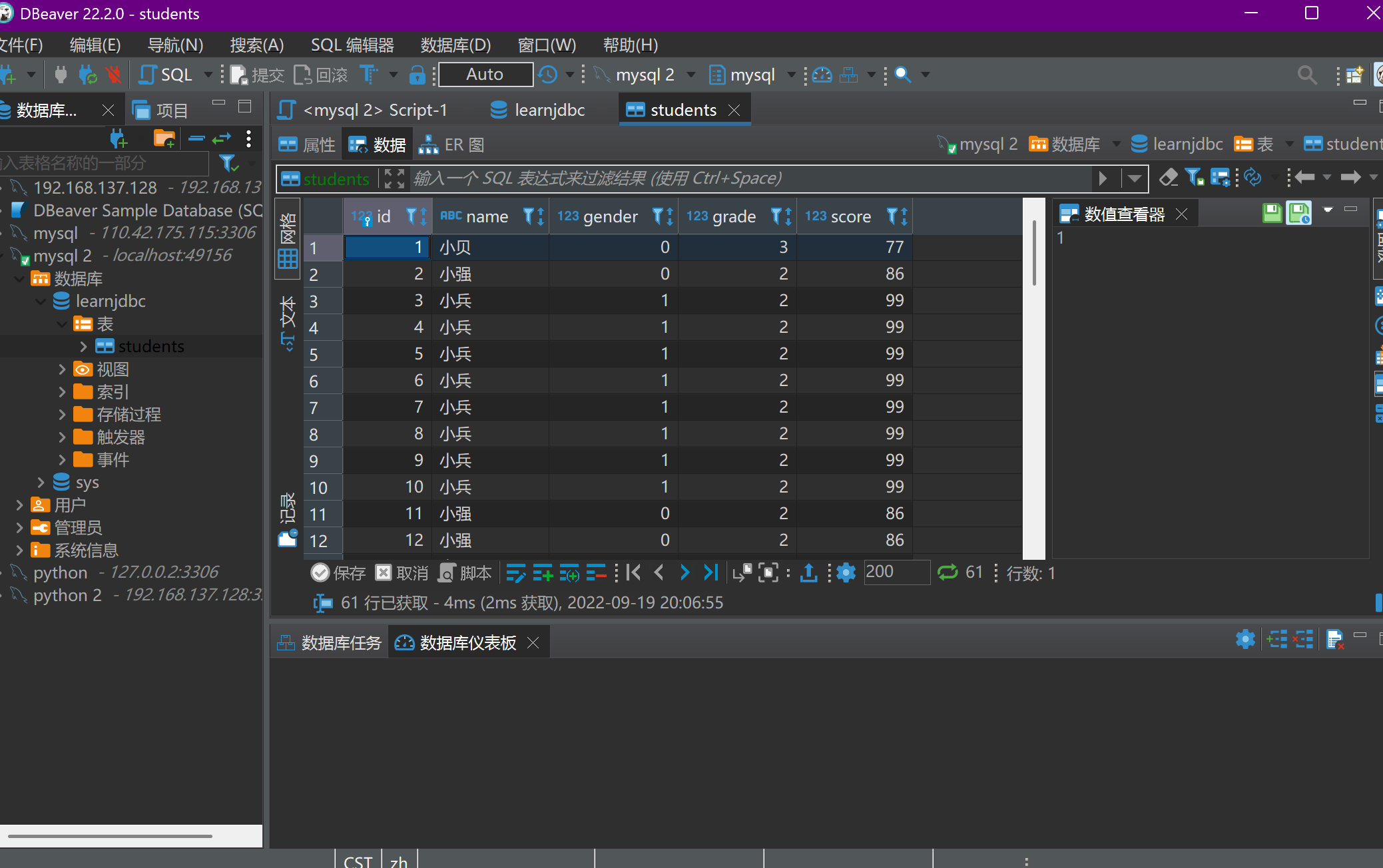Click the navigator filter funnel icon
The height and width of the screenshot is (868, 1383).
point(228,163)
